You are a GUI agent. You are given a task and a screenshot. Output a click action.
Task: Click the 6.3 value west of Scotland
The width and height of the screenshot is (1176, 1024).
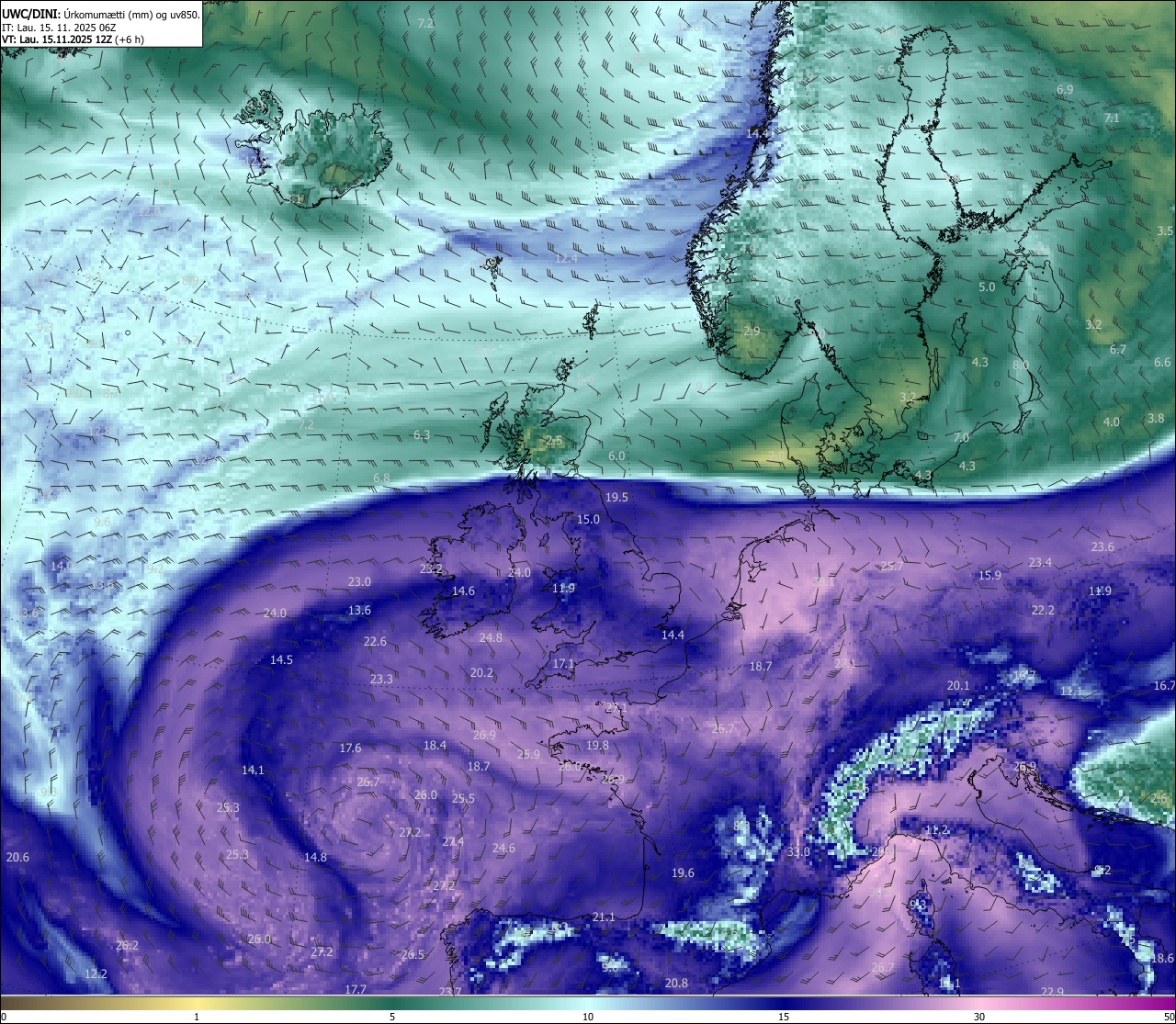[422, 434]
